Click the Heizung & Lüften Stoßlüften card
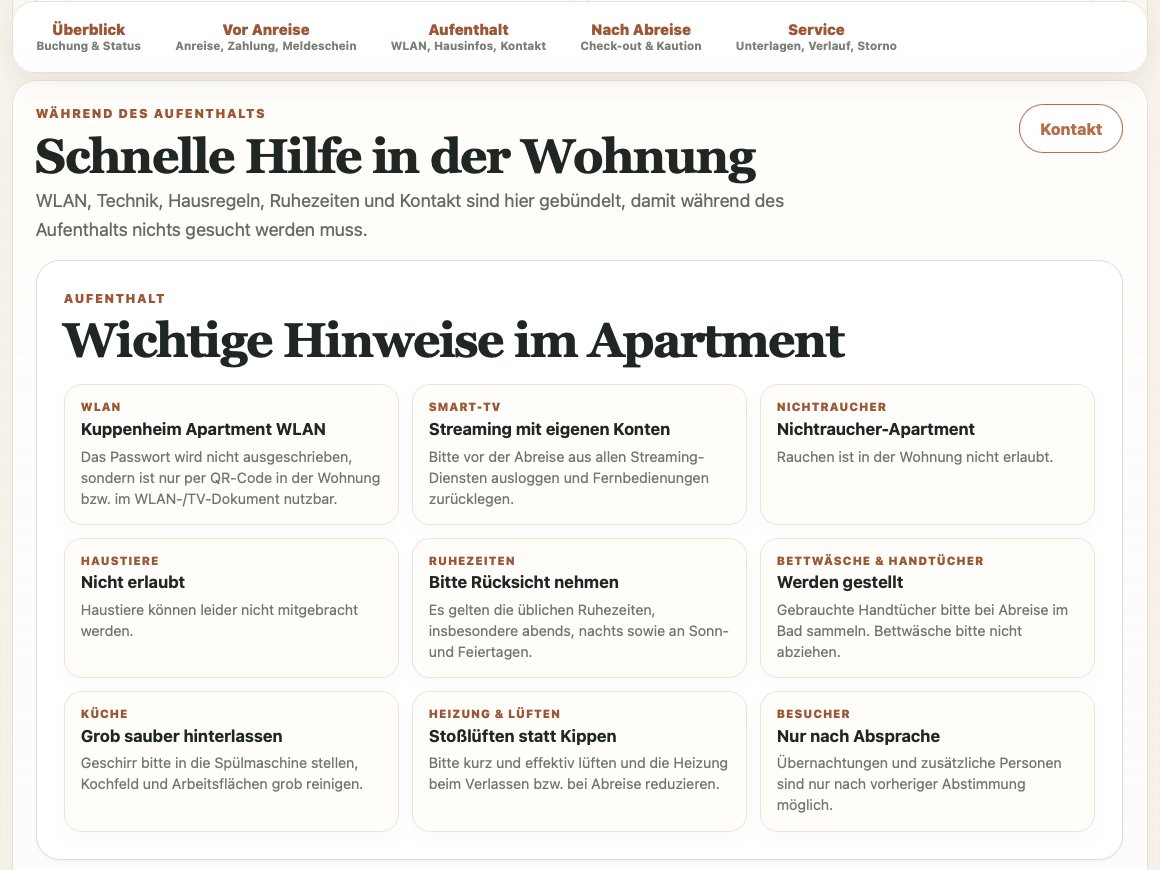The width and height of the screenshot is (1160, 870). point(579,761)
